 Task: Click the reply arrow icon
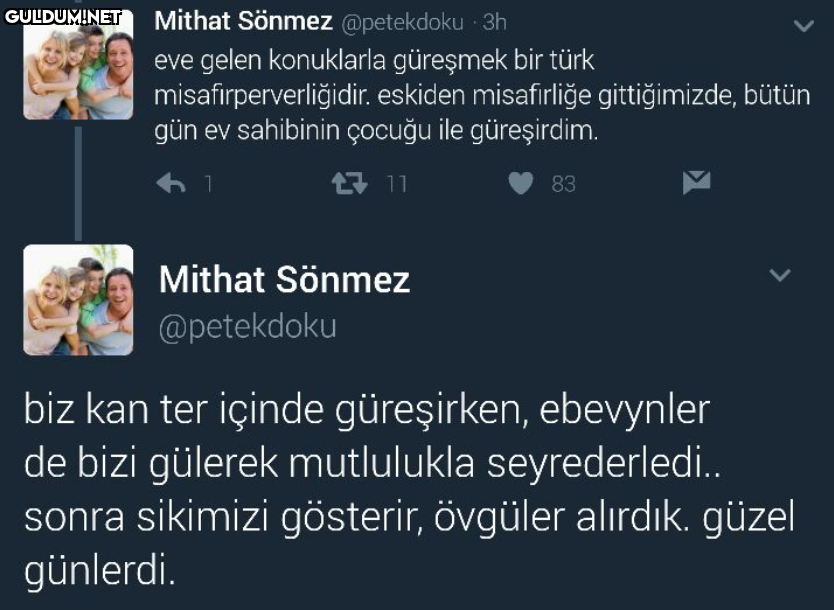pos(171,184)
